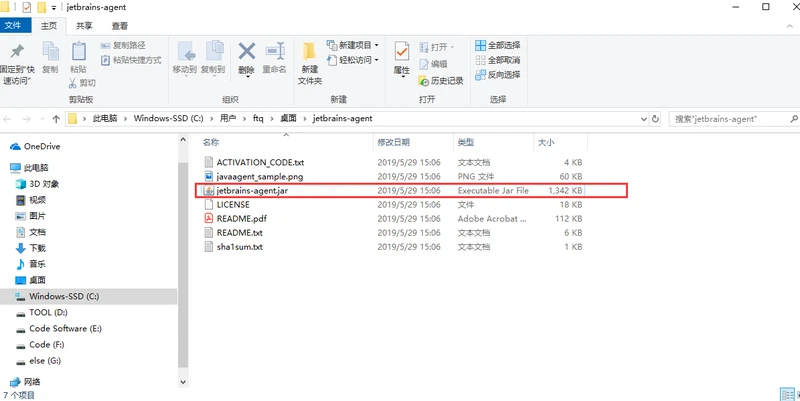Select Code Software (E:) drive in sidebar

(65, 328)
